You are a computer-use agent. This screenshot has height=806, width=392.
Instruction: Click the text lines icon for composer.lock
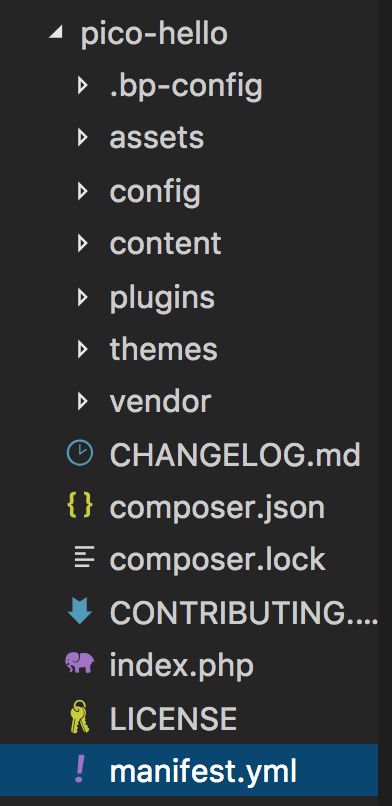pos(84,559)
